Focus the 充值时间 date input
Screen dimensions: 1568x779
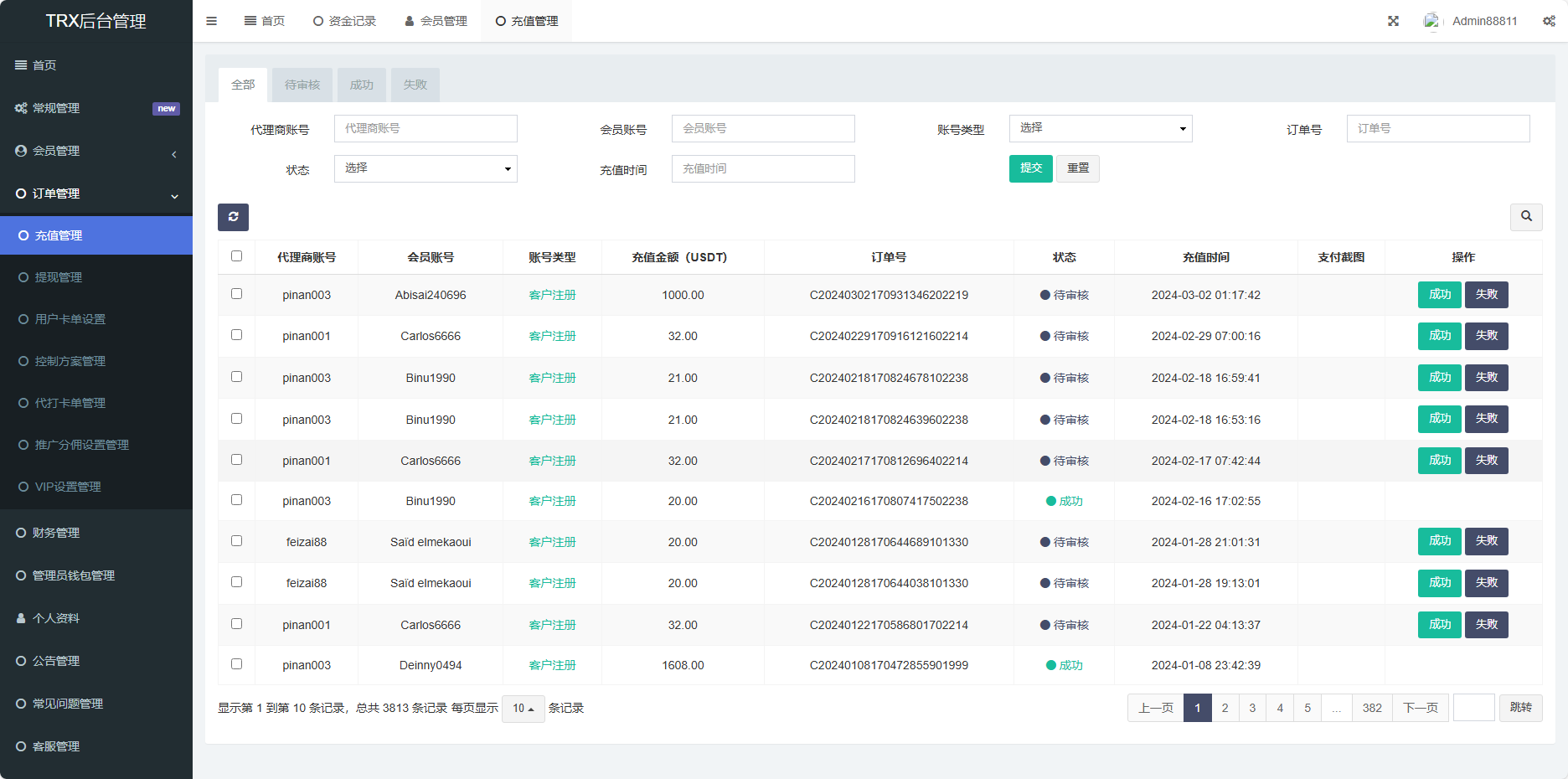763,168
